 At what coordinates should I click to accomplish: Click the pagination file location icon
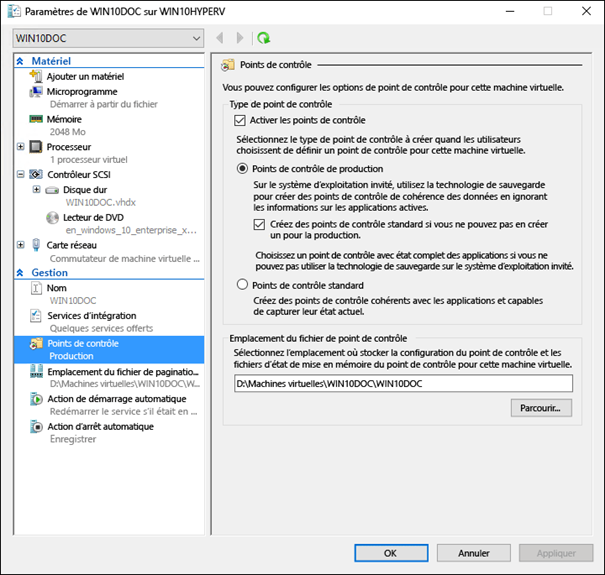coord(36,371)
